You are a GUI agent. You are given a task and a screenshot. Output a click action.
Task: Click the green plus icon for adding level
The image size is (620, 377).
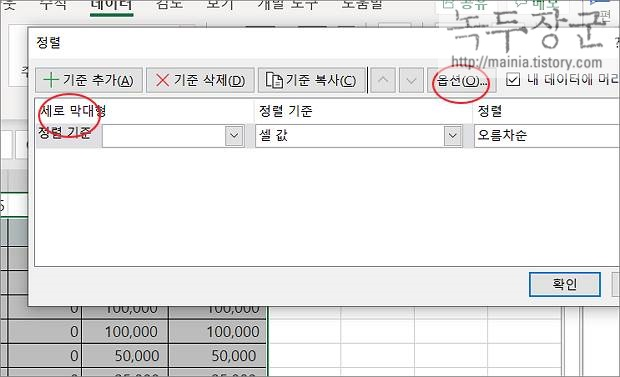51,80
